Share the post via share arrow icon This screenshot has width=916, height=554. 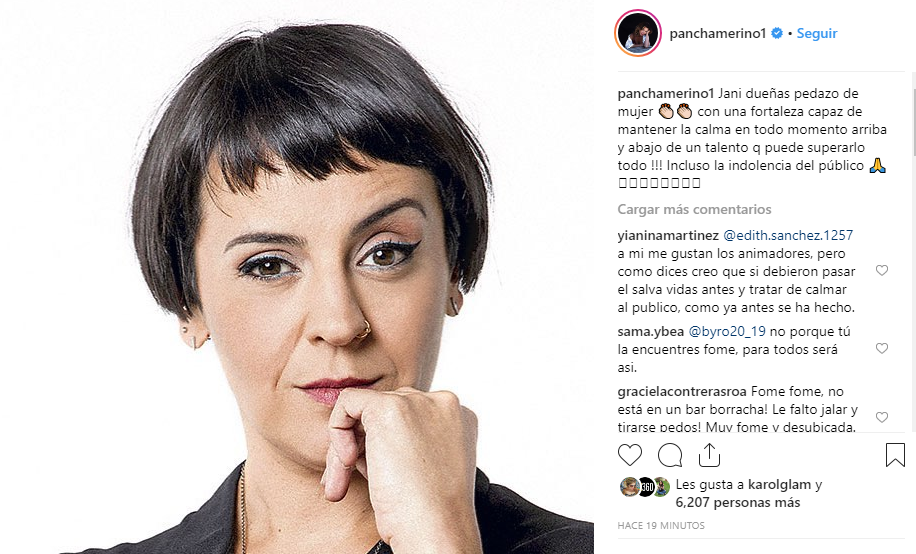[x=709, y=455]
